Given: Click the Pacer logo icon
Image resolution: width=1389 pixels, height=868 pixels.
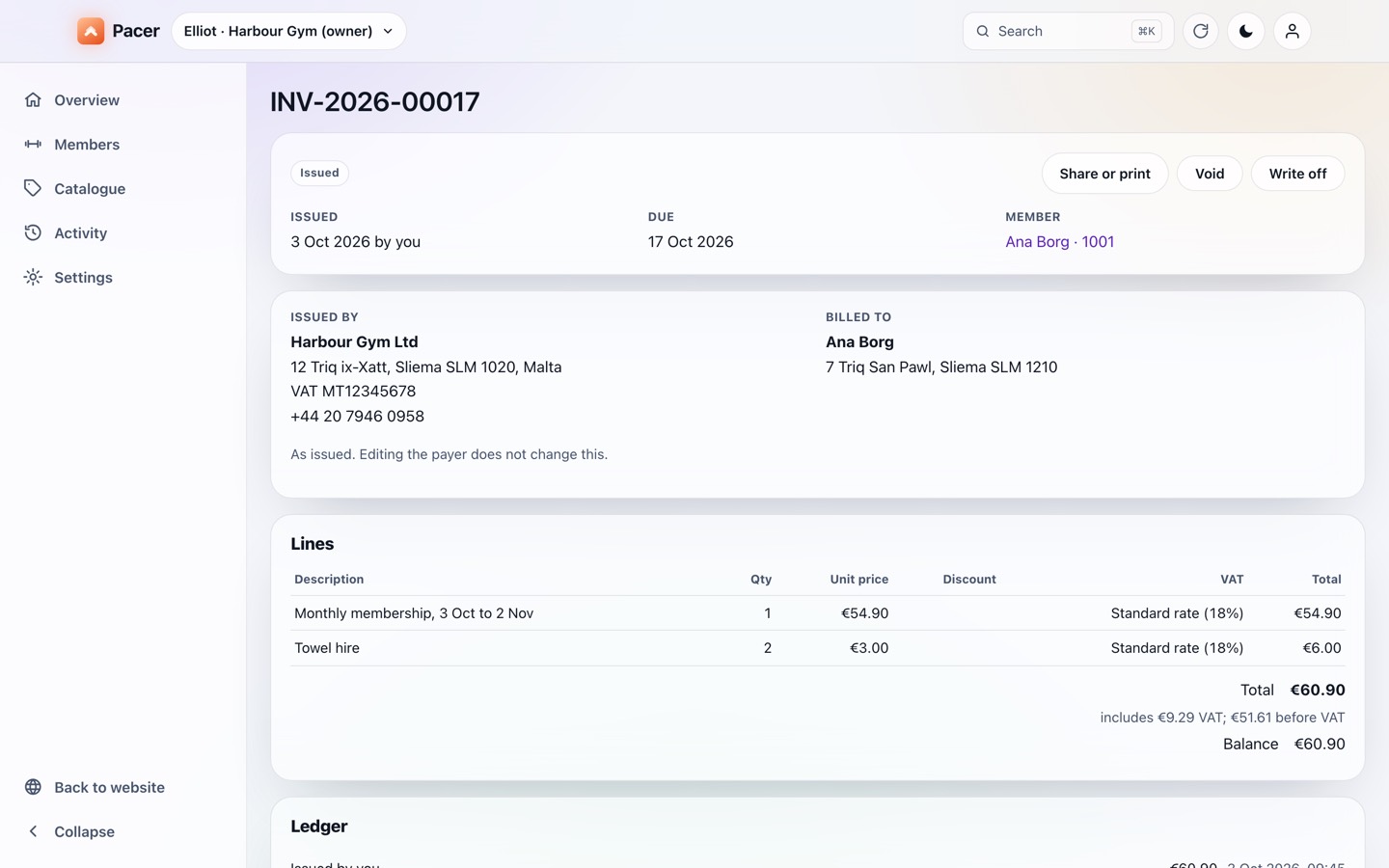Looking at the screenshot, I should 91,31.
